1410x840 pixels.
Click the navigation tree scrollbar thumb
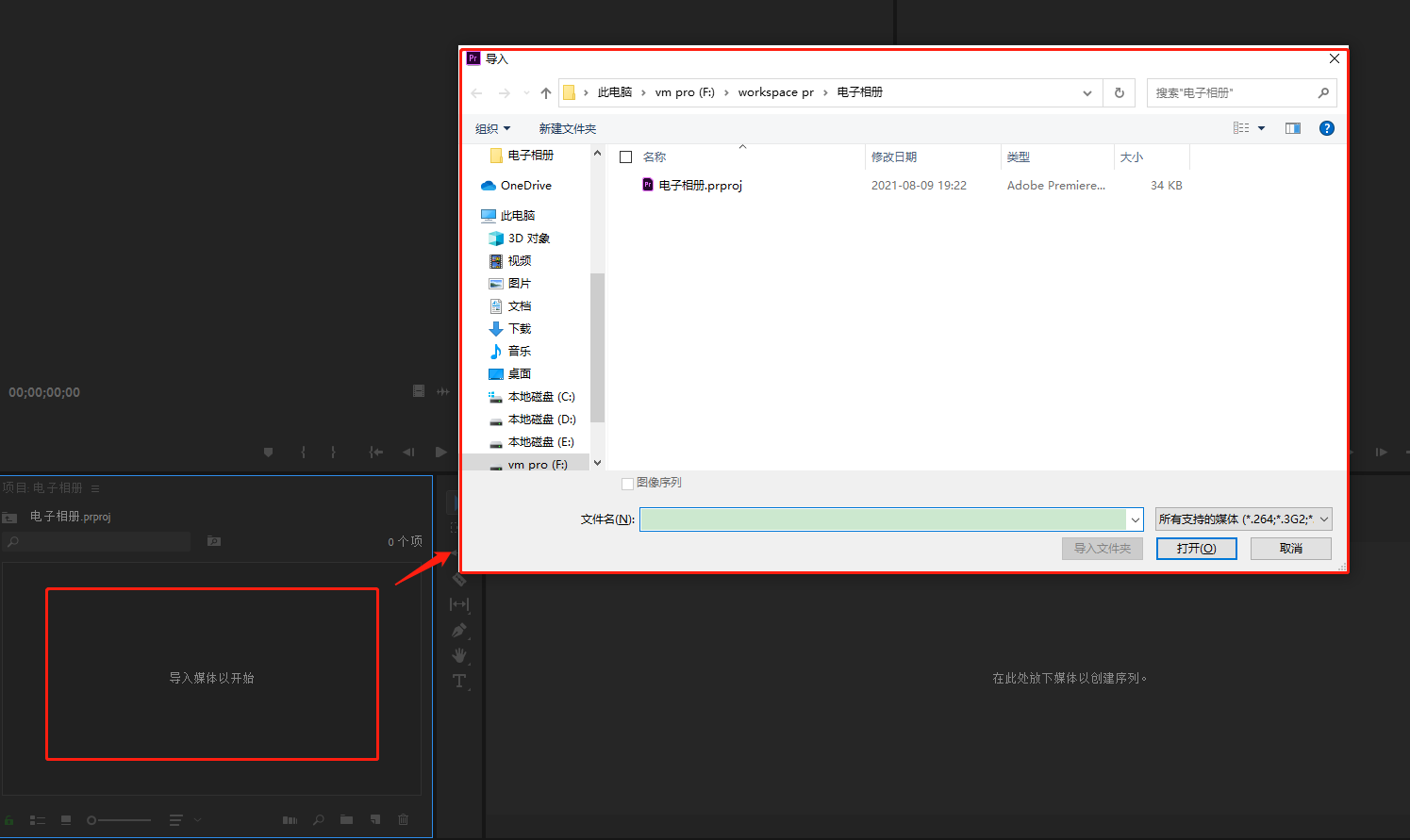[597, 348]
